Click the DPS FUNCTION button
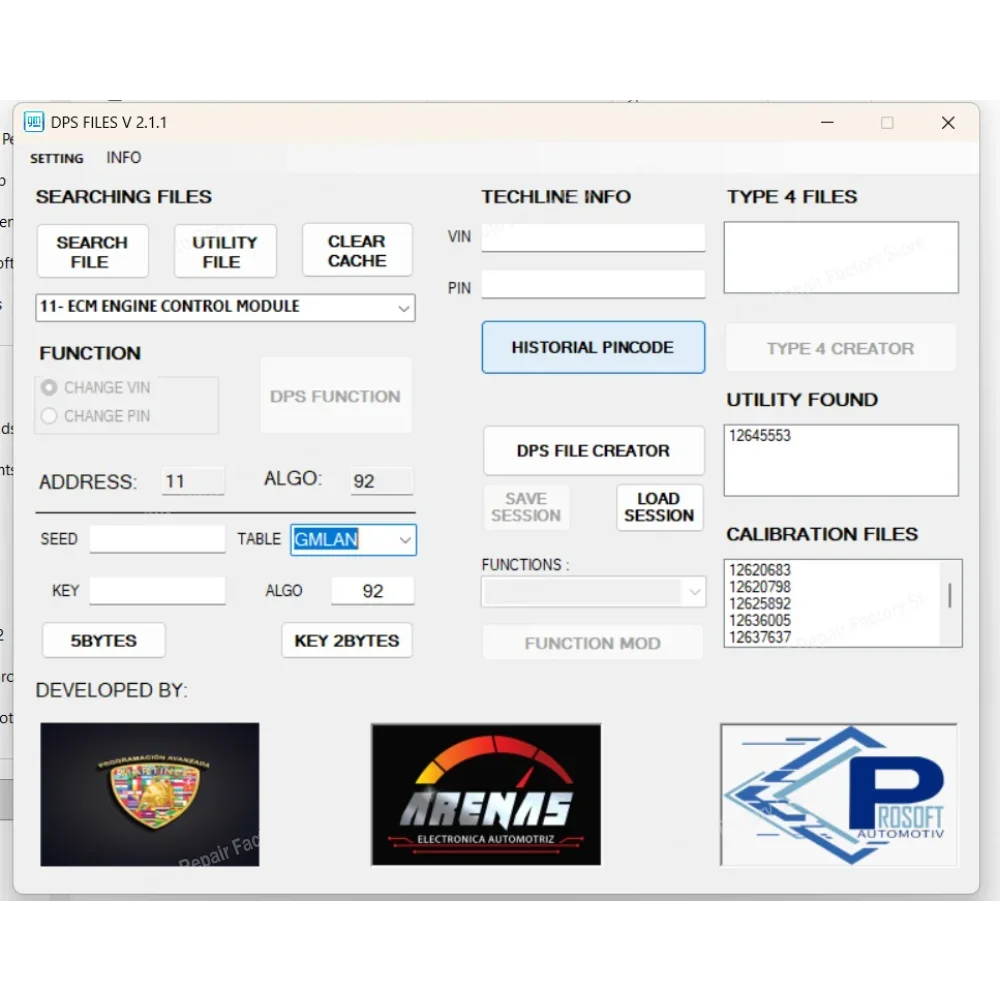The image size is (1000, 1000). (335, 396)
